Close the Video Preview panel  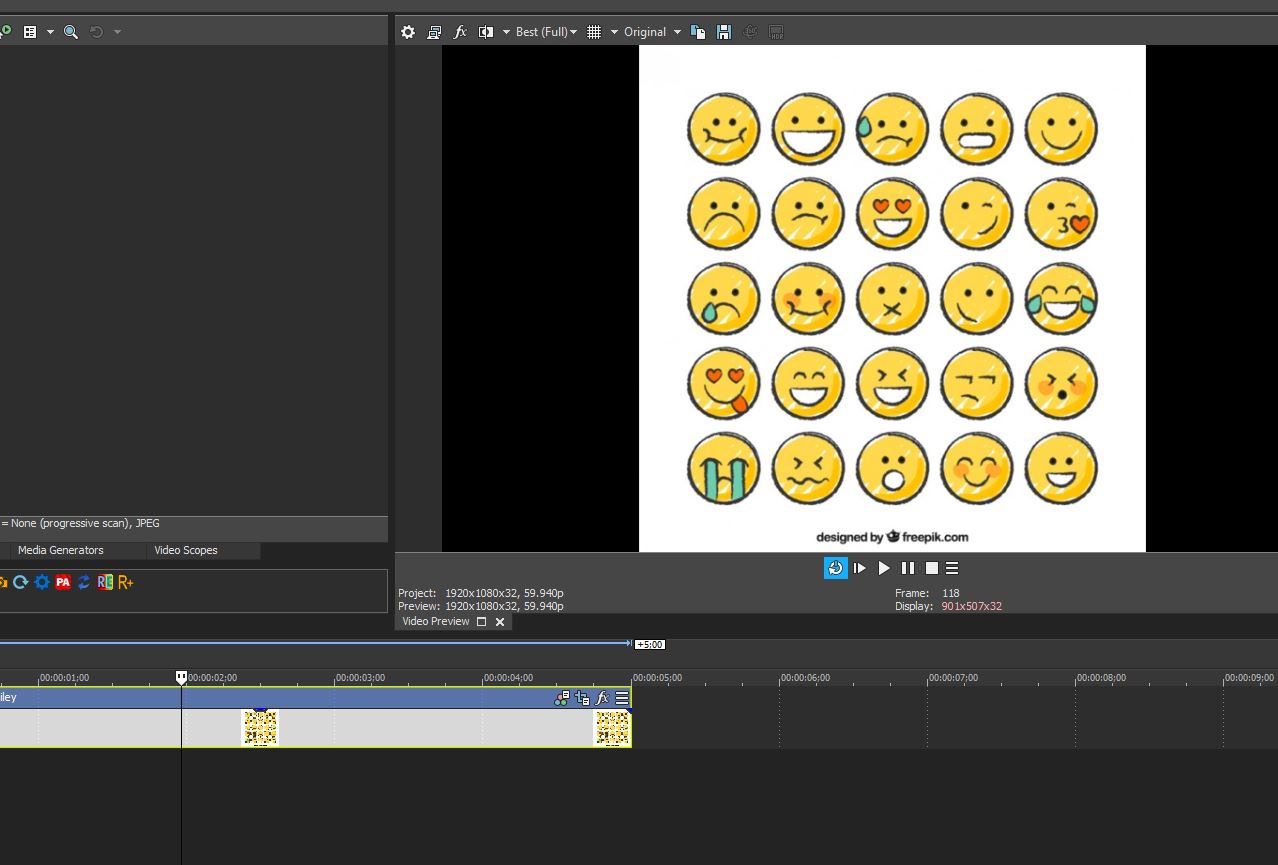coord(500,622)
